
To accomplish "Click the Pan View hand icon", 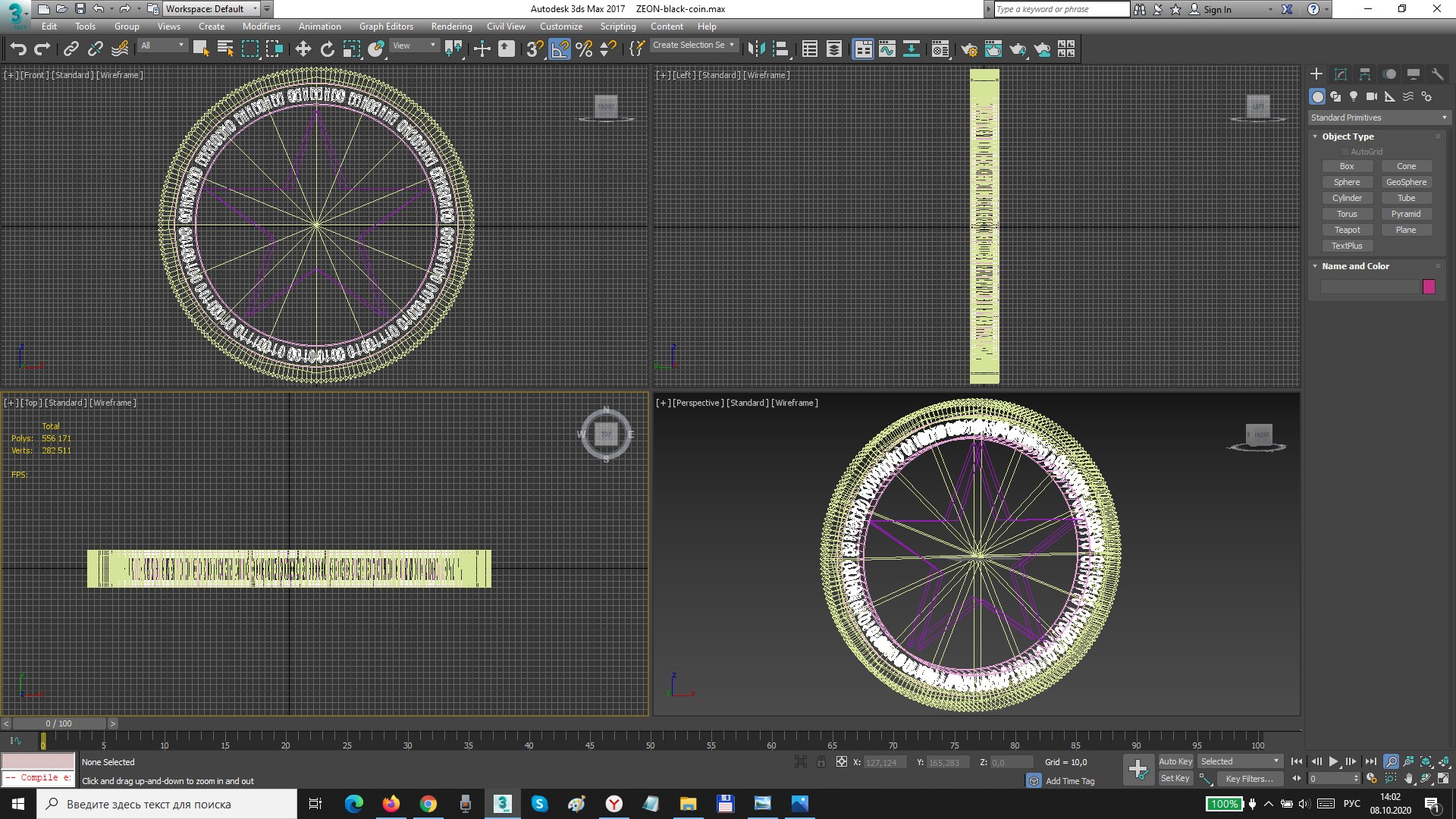I will pos(1408,778).
